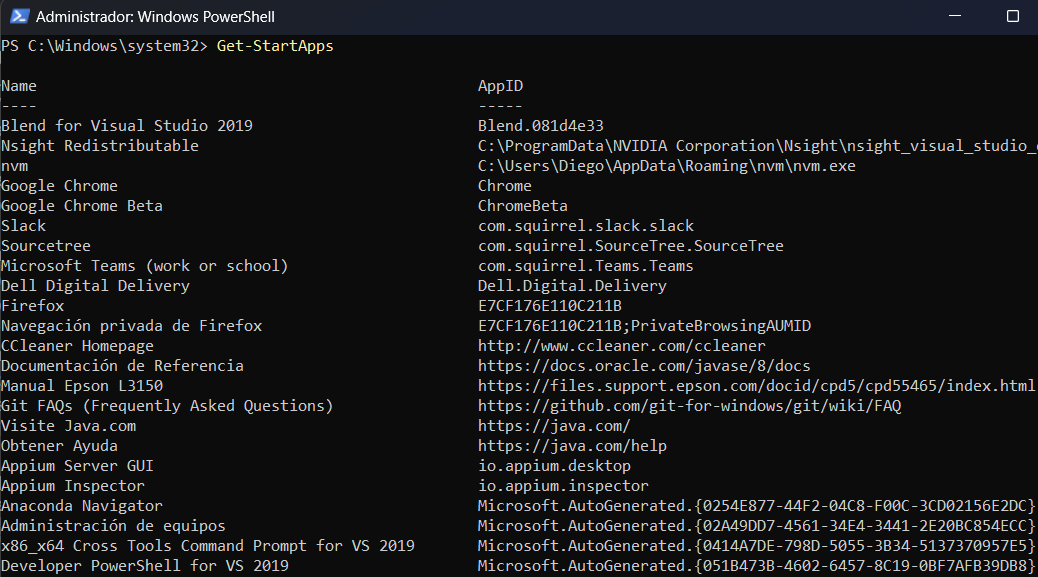Viewport: 1038px width, 577px height.
Task: Click the 'Name' column header
Action: [19, 86]
